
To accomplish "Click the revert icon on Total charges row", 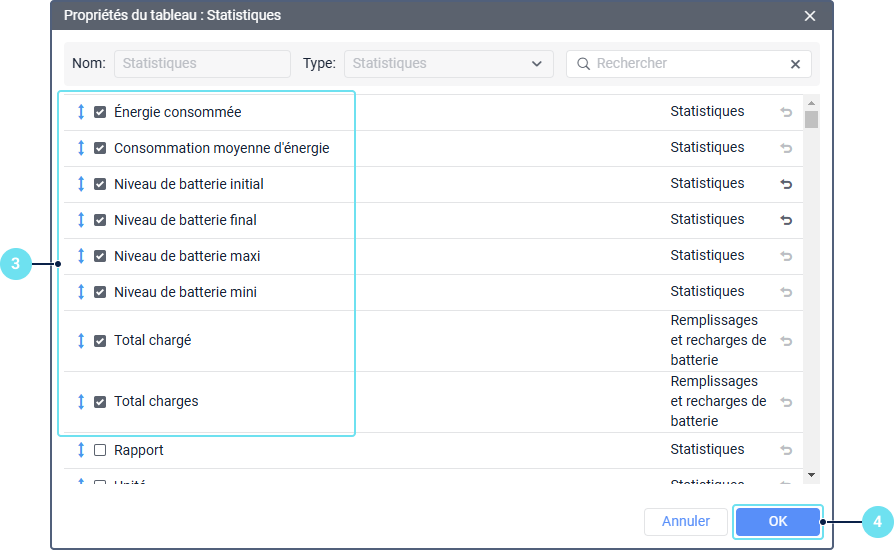I will [786, 402].
